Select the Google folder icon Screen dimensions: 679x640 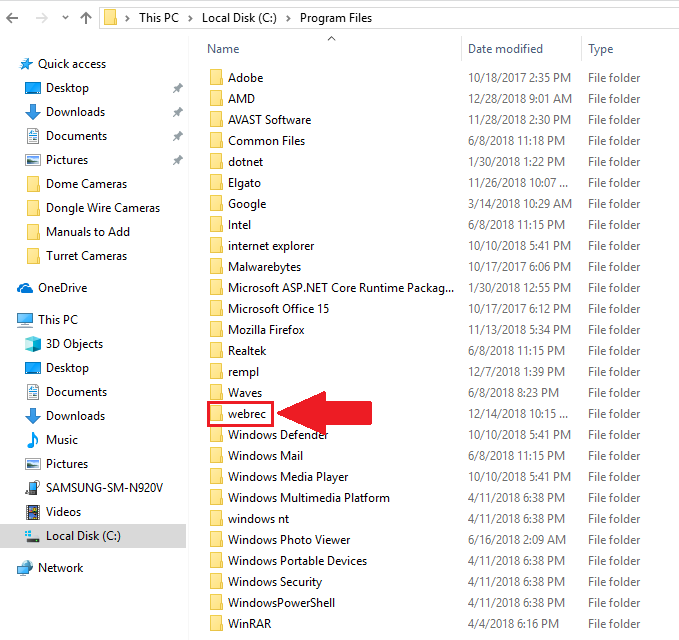pos(216,204)
